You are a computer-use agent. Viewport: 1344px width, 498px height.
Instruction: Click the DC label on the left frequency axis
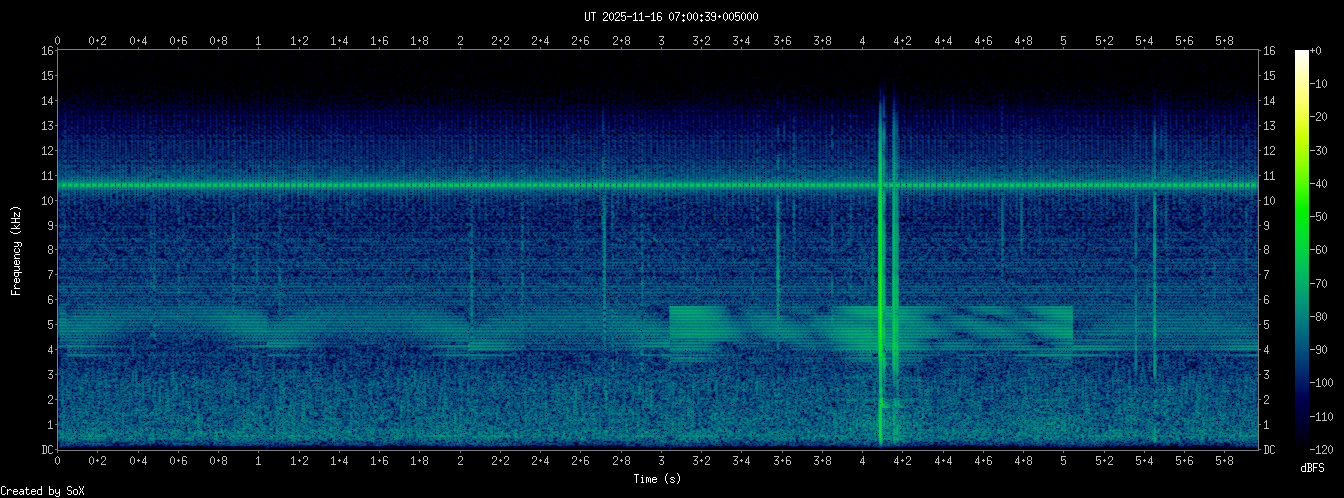[x=46, y=450]
